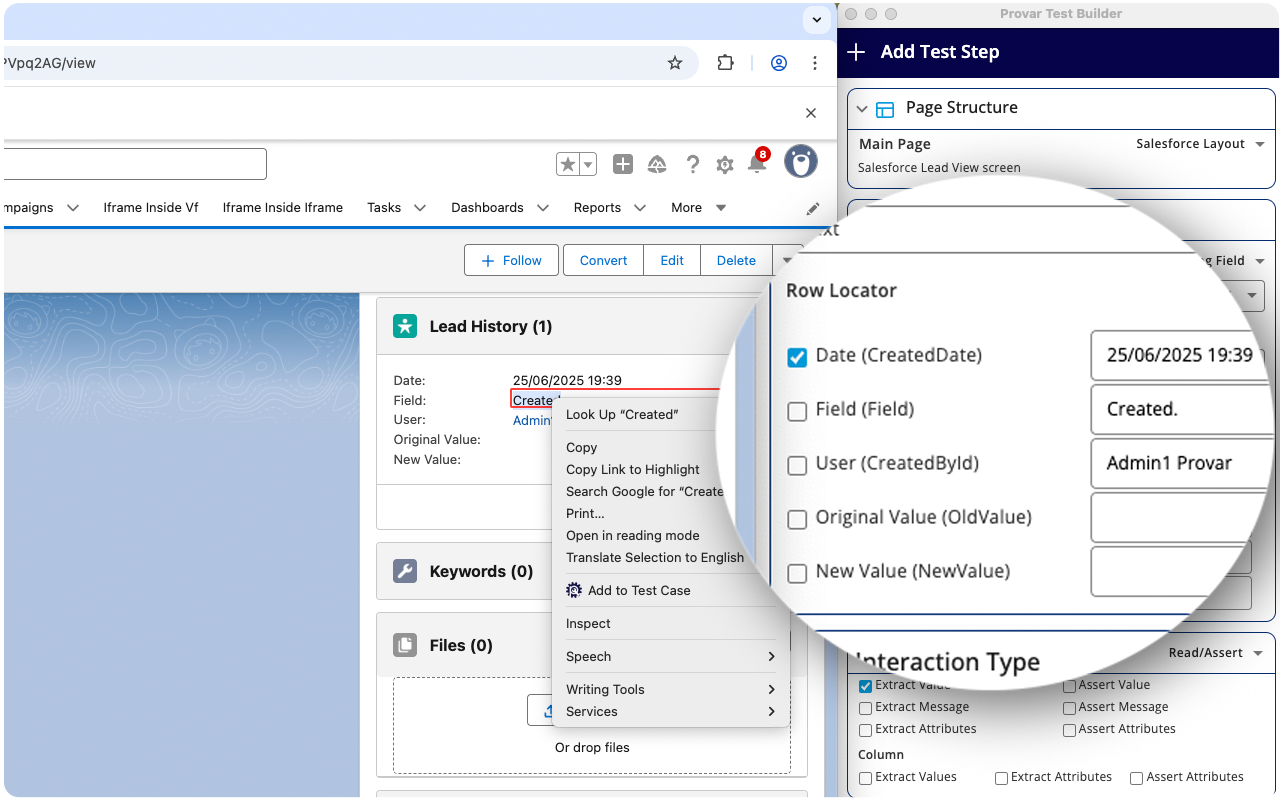The height and width of the screenshot is (800, 1280).
Task: Dismiss the browser info bar with the X
Action: coord(811,113)
